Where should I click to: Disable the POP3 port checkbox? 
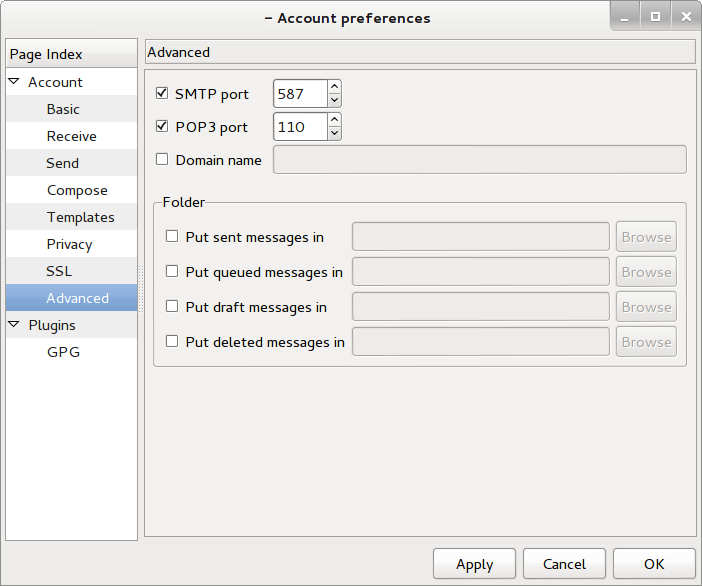point(162,127)
